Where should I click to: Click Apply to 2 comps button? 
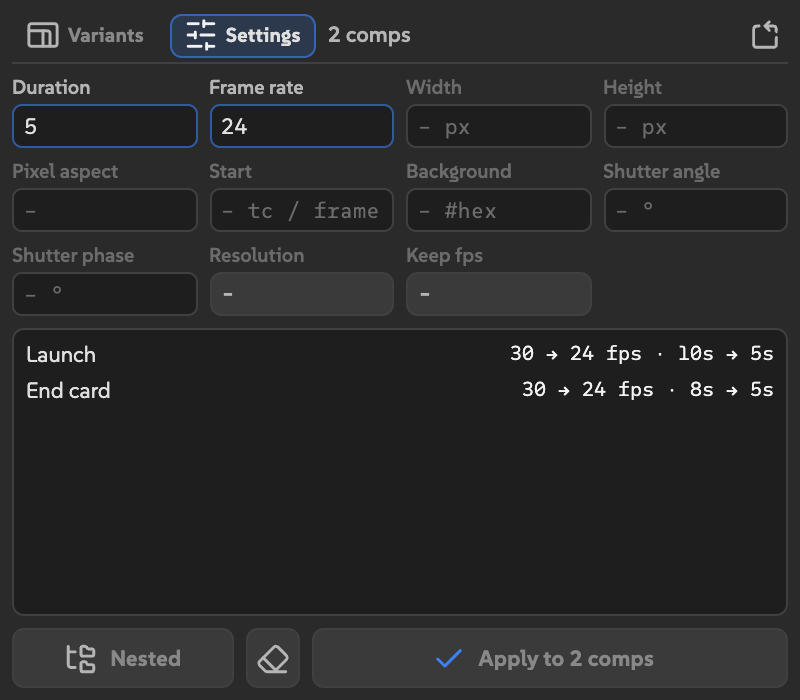[x=549, y=658]
